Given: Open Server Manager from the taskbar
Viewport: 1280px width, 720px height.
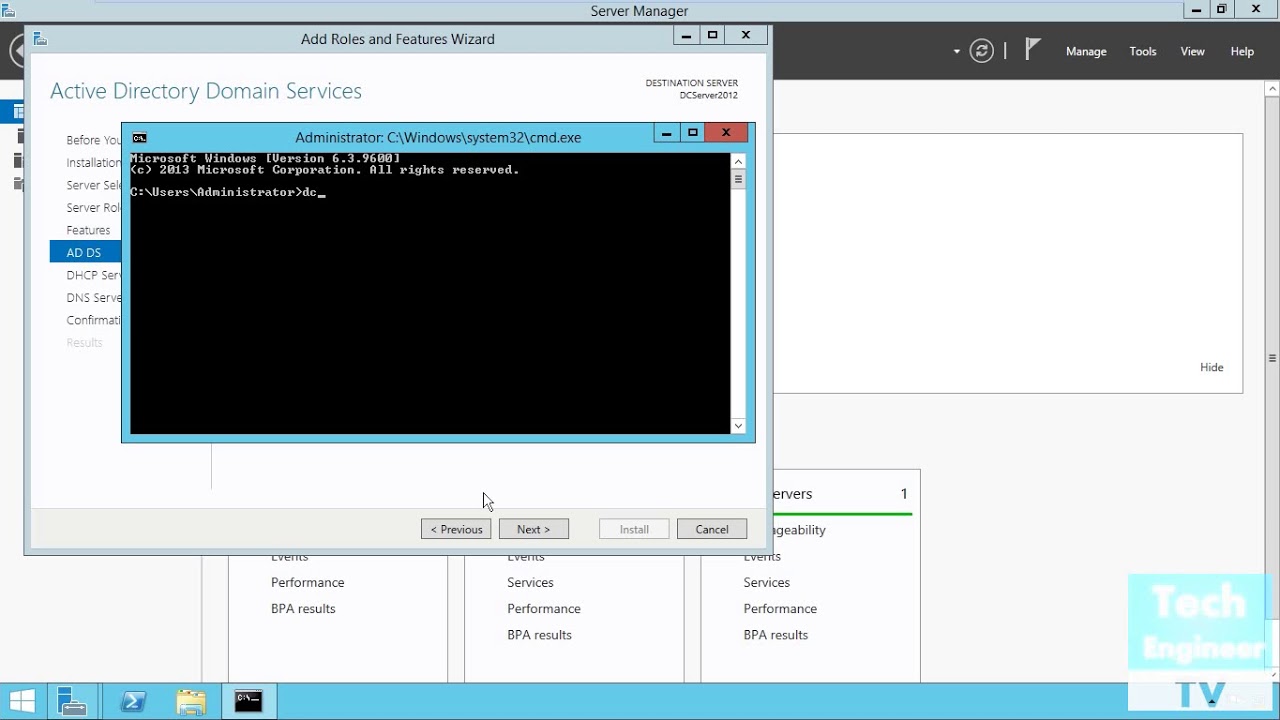Looking at the screenshot, I should coord(73,702).
